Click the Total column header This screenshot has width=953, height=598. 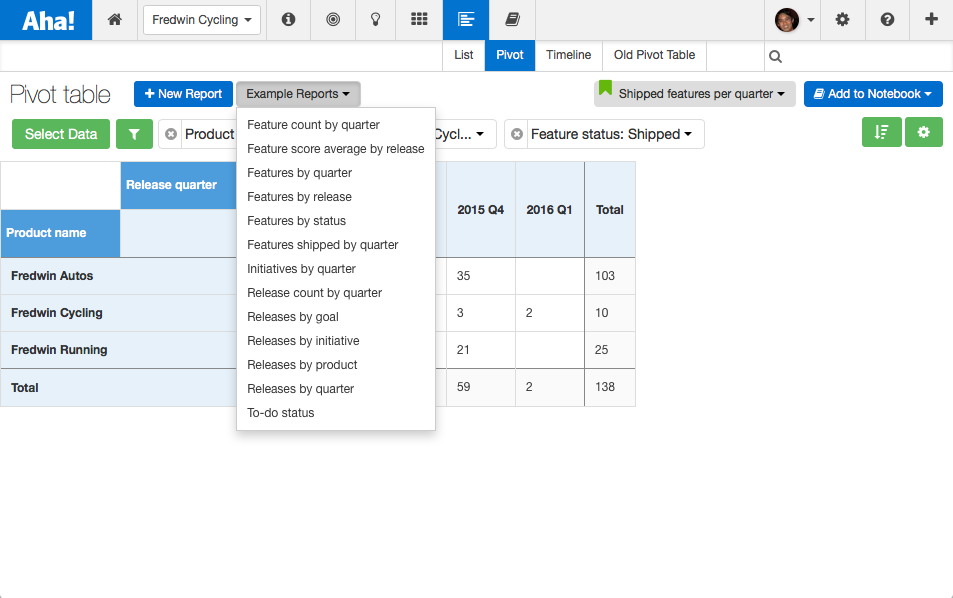(610, 210)
